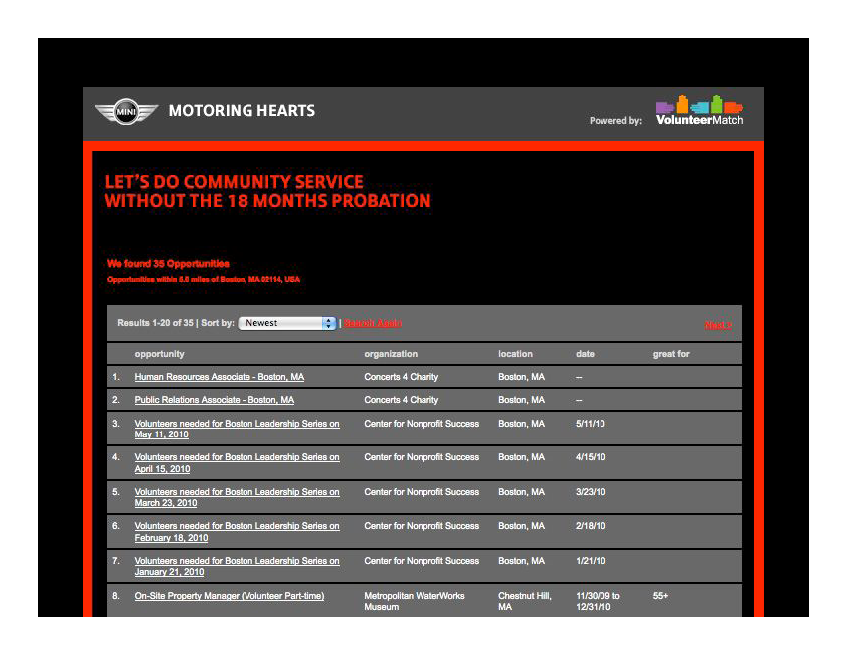This screenshot has width=847, height=655.
Task: Click the 5/11/10 date cell
Action: pyautogui.click(x=590, y=424)
